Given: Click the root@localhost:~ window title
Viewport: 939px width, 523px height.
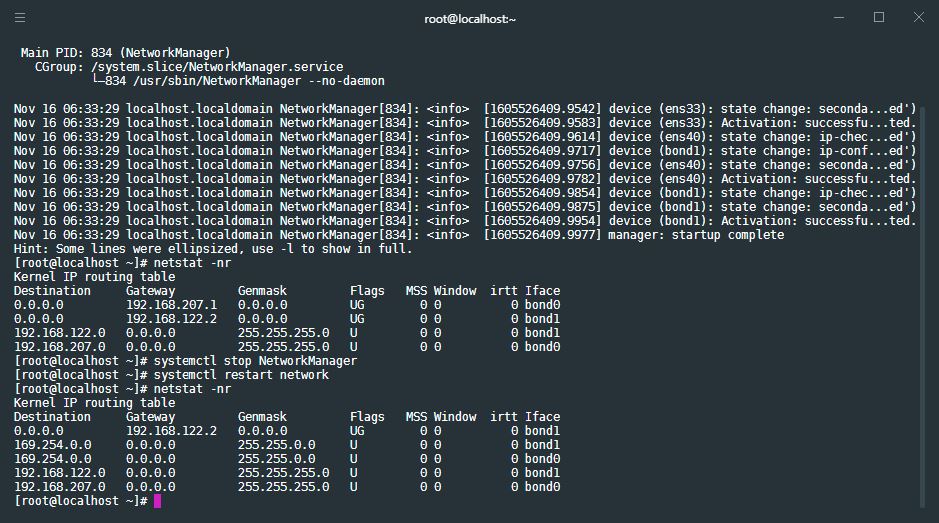Looking at the screenshot, I should pyautogui.click(x=470, y=19).
